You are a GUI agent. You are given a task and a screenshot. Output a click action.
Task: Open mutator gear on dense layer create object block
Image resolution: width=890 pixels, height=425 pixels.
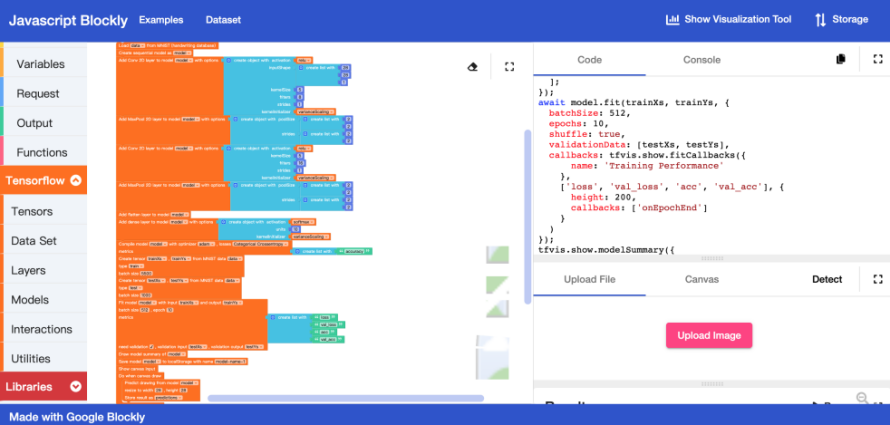(224, 222)
